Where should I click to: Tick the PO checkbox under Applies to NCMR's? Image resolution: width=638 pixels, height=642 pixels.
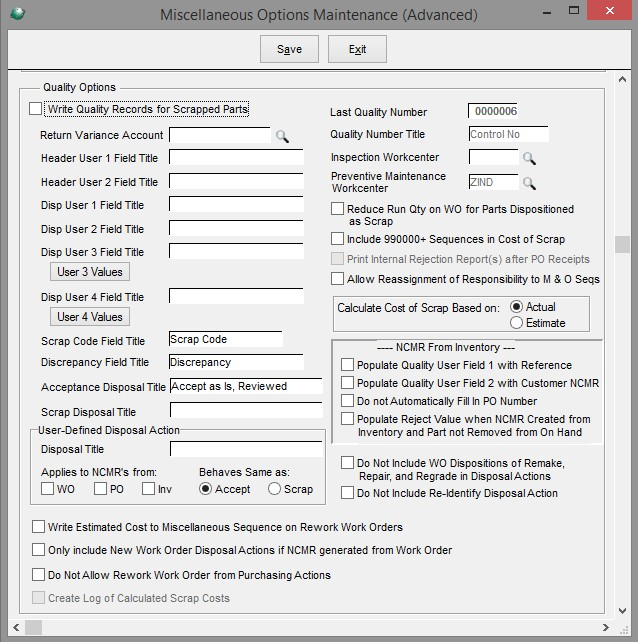point(100,488)
